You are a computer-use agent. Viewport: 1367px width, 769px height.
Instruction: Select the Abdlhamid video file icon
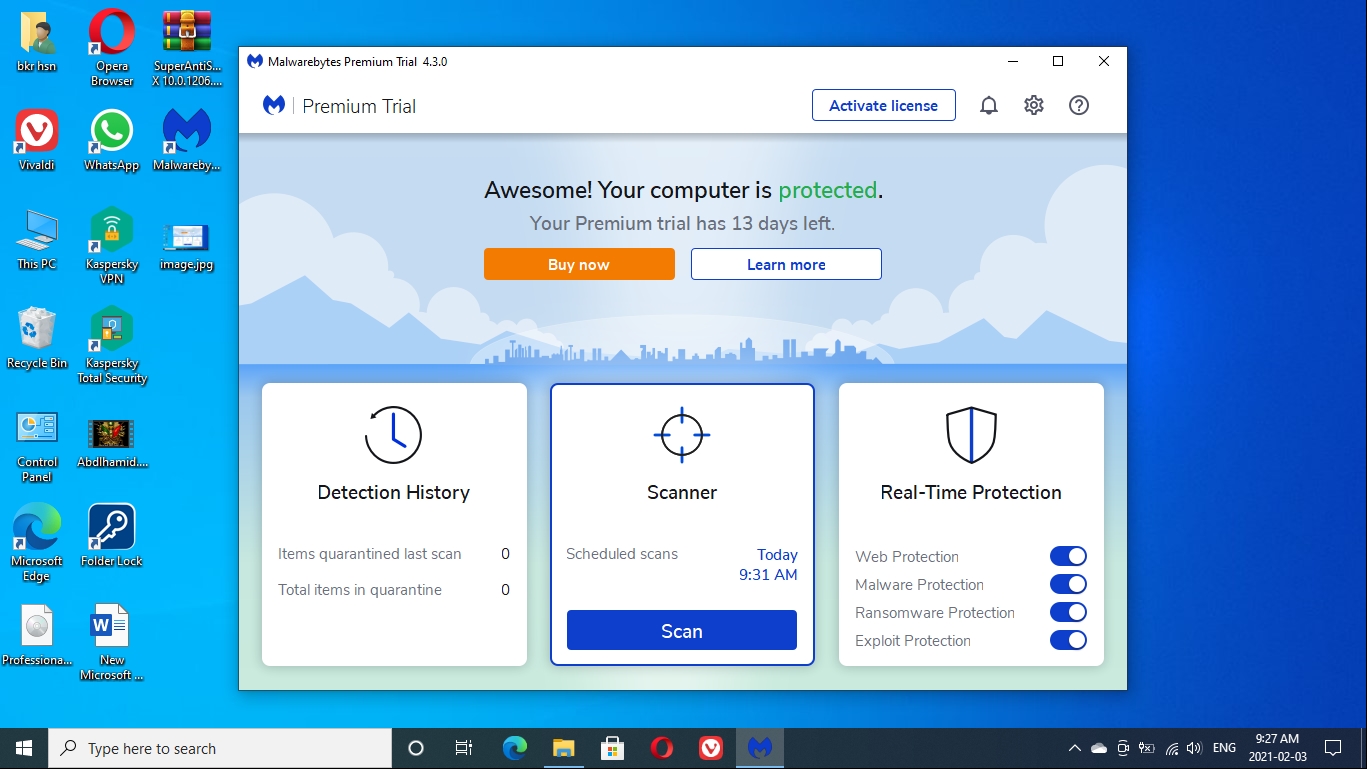tap(112, 441)
